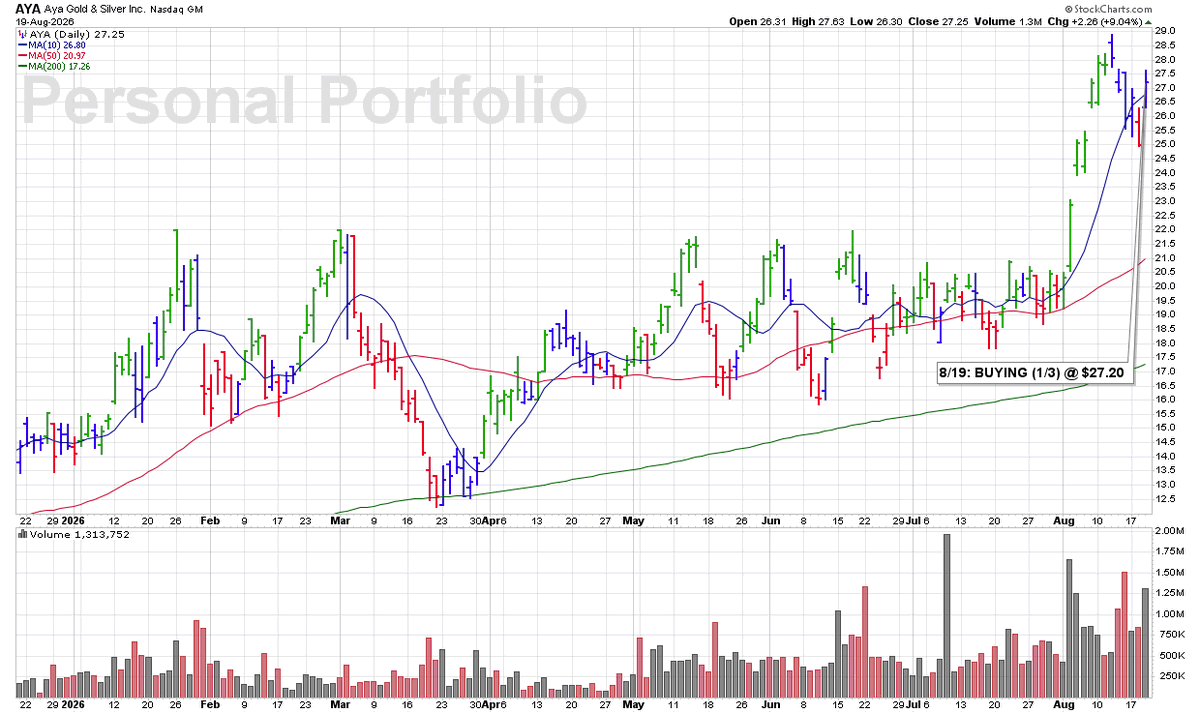The width and height of the screenshot is (1200, 713).
Task: Click the 15.0 price axis label
Action: coord(1165,428)
